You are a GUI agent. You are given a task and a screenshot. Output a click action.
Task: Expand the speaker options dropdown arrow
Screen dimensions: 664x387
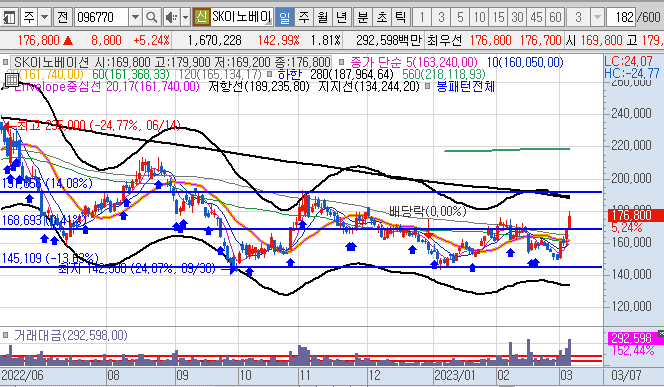click(x=185, y=17)
